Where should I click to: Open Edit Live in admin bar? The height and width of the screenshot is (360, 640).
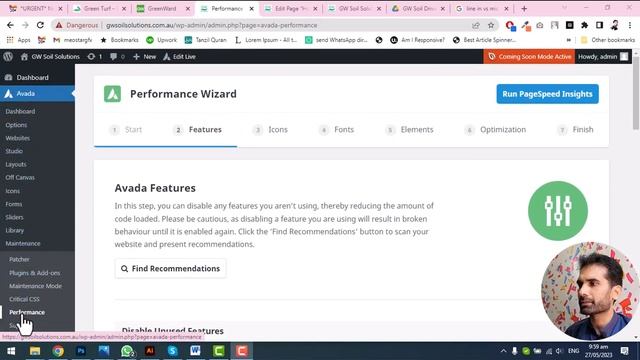click(180, 57)
